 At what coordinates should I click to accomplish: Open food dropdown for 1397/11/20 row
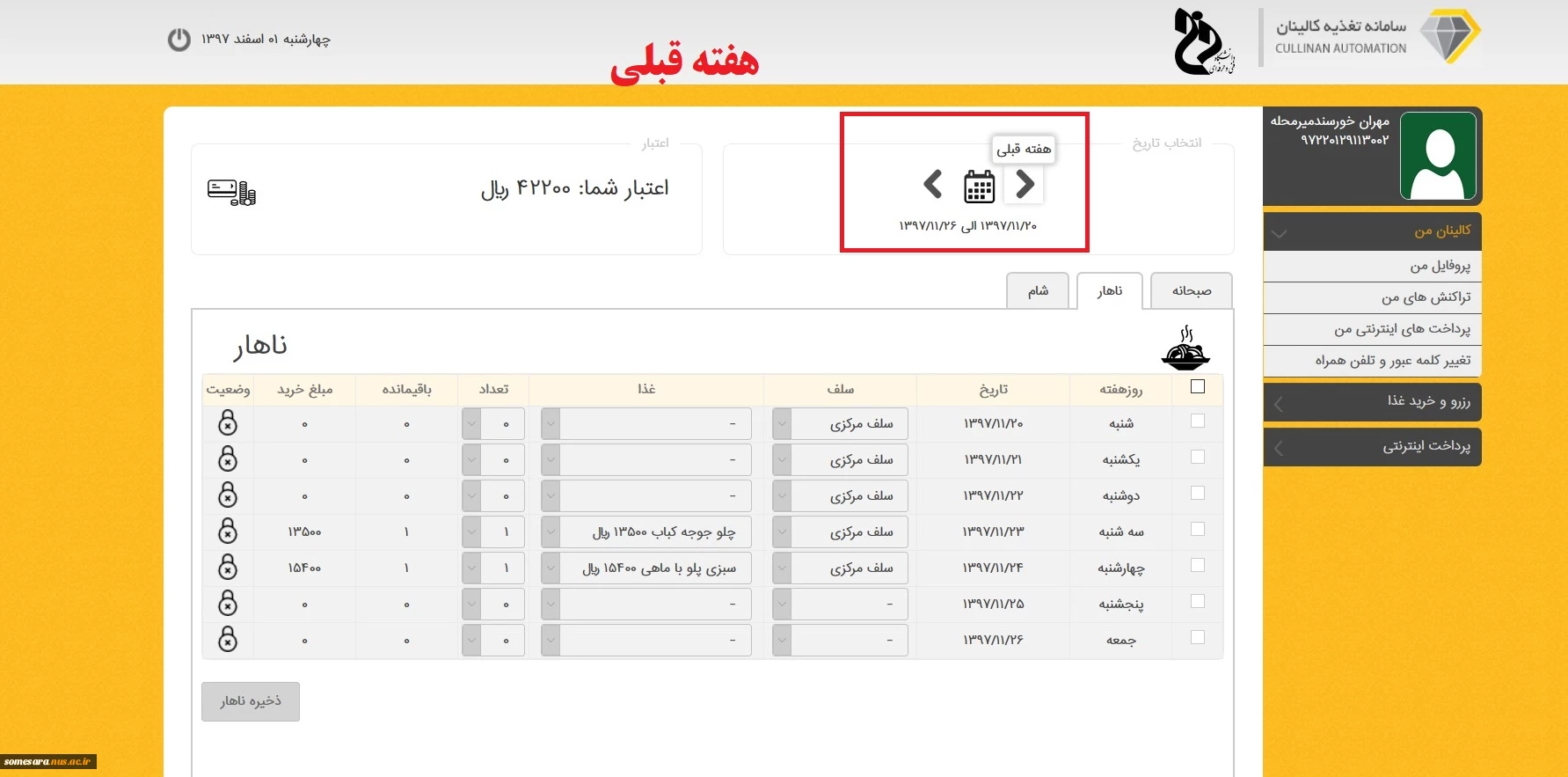pyautogui.click(x=646, y=424)
